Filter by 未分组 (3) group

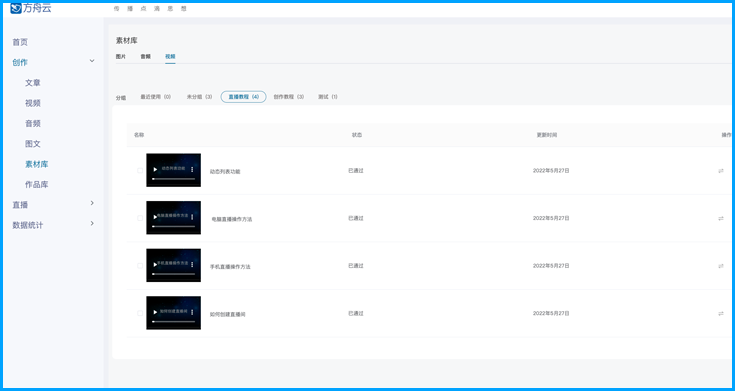(x=199, y=97)
